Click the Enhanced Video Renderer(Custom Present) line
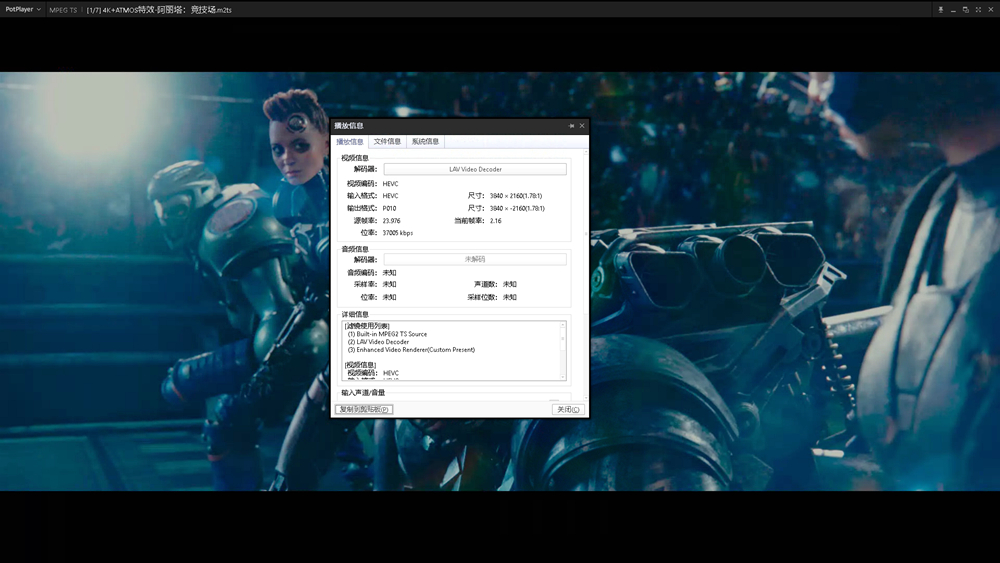Screen dimensions: 1000x563 click(x=411, y=349)
